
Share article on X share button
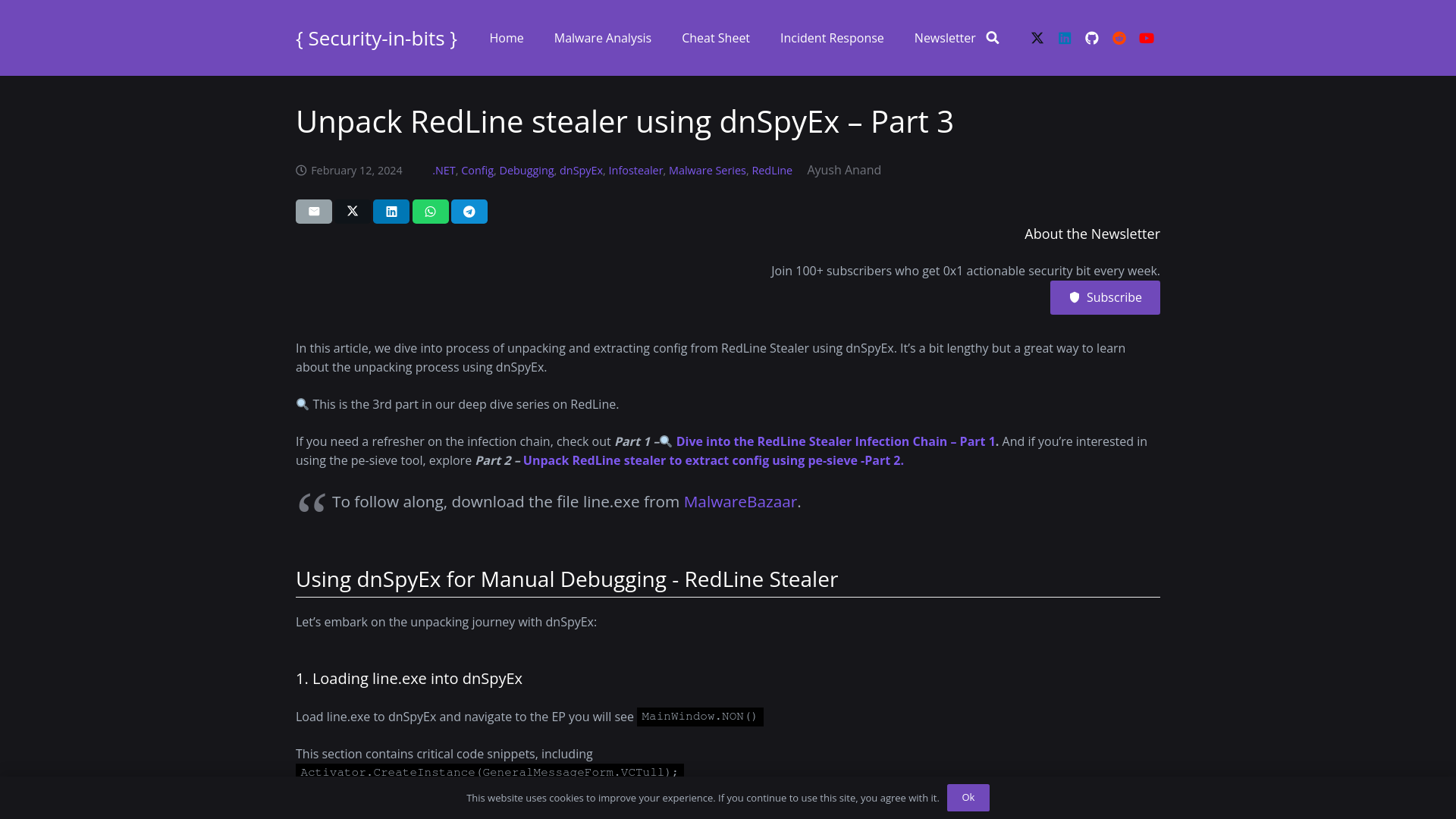pyautogui.click(x=353, y=212)
